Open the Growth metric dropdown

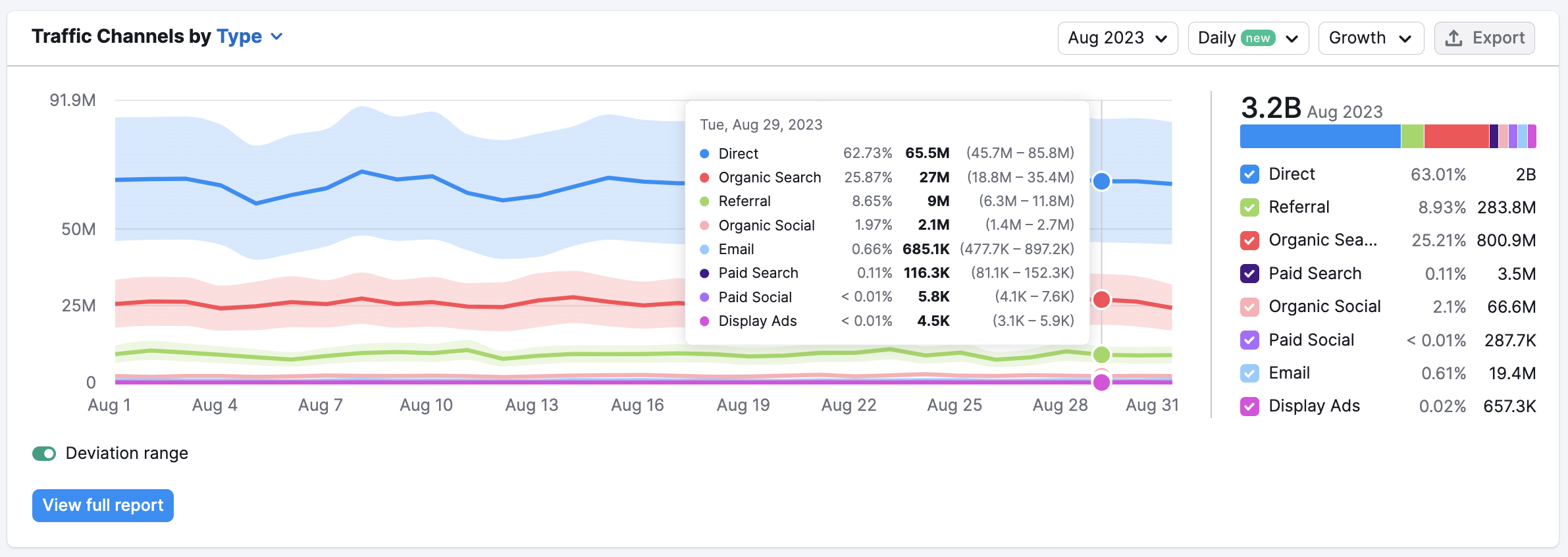(x=1371, y=38)
